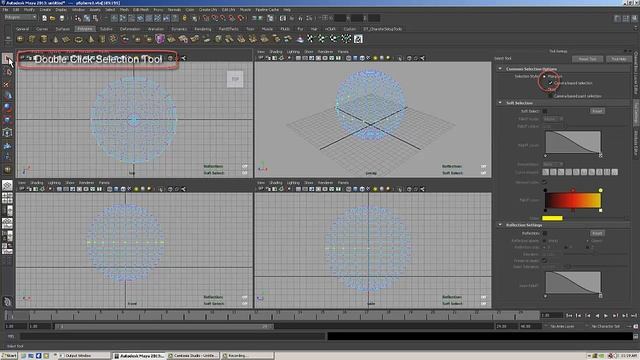The height and width of the screenshot is (360, 640).
Task: Click the yellow Color swatch
Action: click(x=552, y=218)
